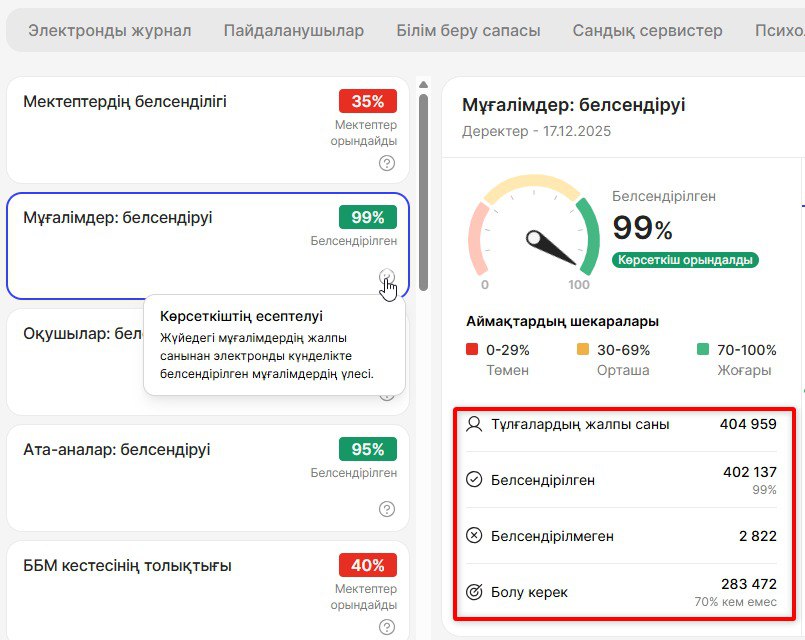The image size is (805, 640).
Task: Open the Білім беру сапасы tab
Action: [x=468, y=30]
